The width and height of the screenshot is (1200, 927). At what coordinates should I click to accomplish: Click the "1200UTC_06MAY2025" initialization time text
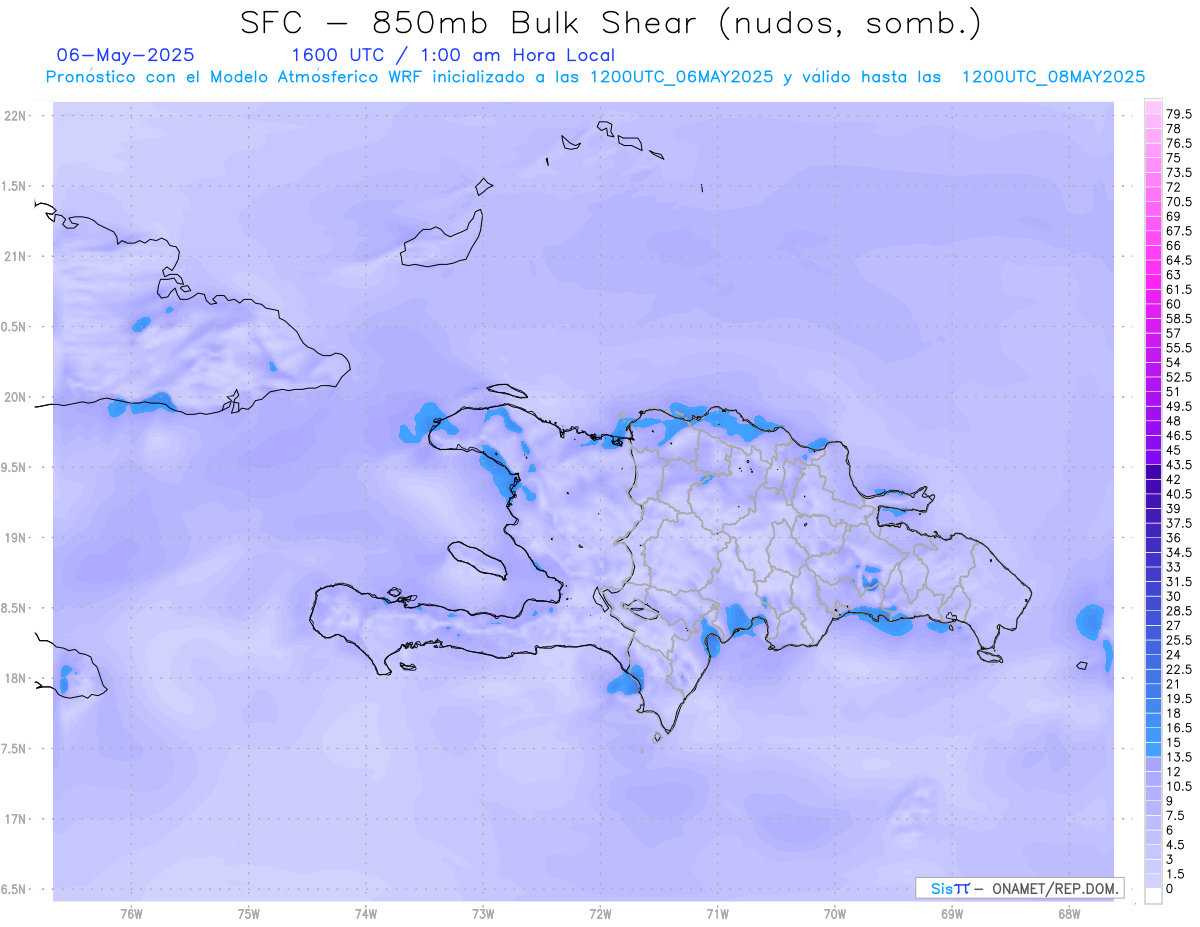[x=681, y=77]
